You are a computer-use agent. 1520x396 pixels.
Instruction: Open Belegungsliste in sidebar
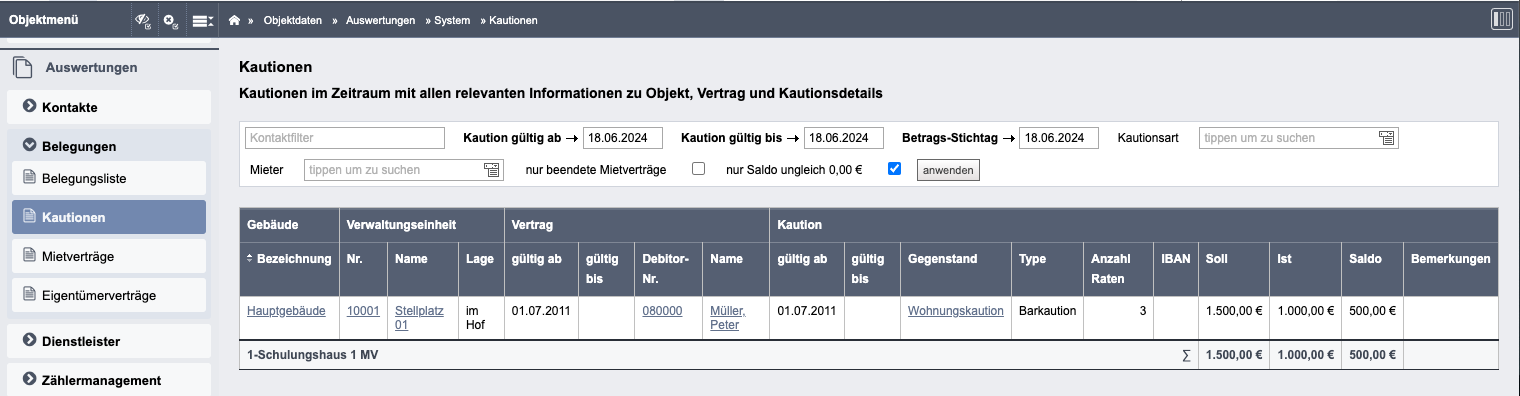109,178
